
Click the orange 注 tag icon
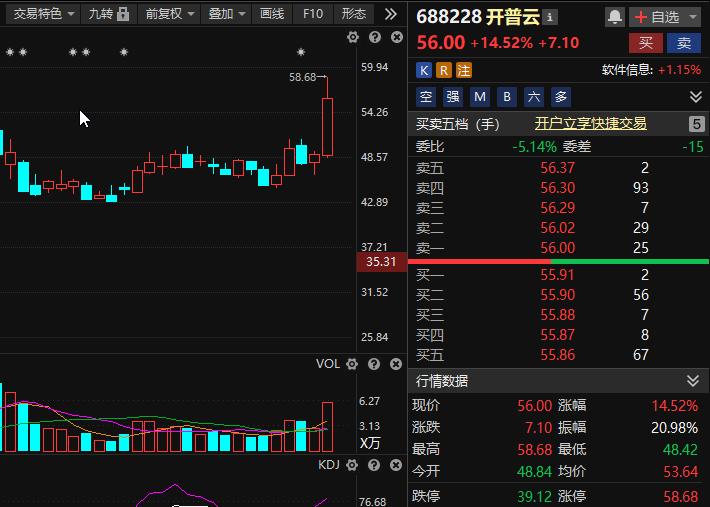464,70
